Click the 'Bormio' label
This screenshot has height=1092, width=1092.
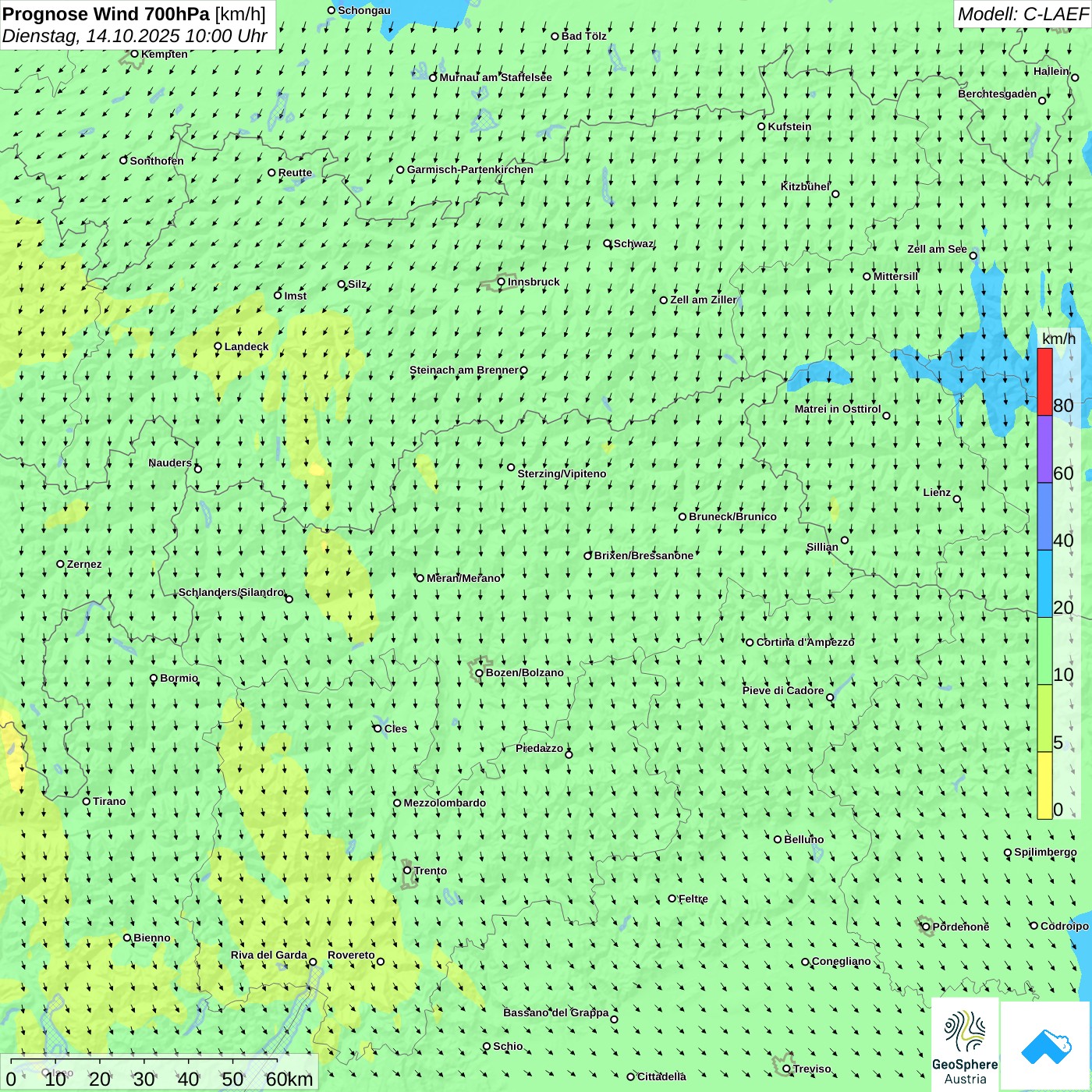[179, 678]
